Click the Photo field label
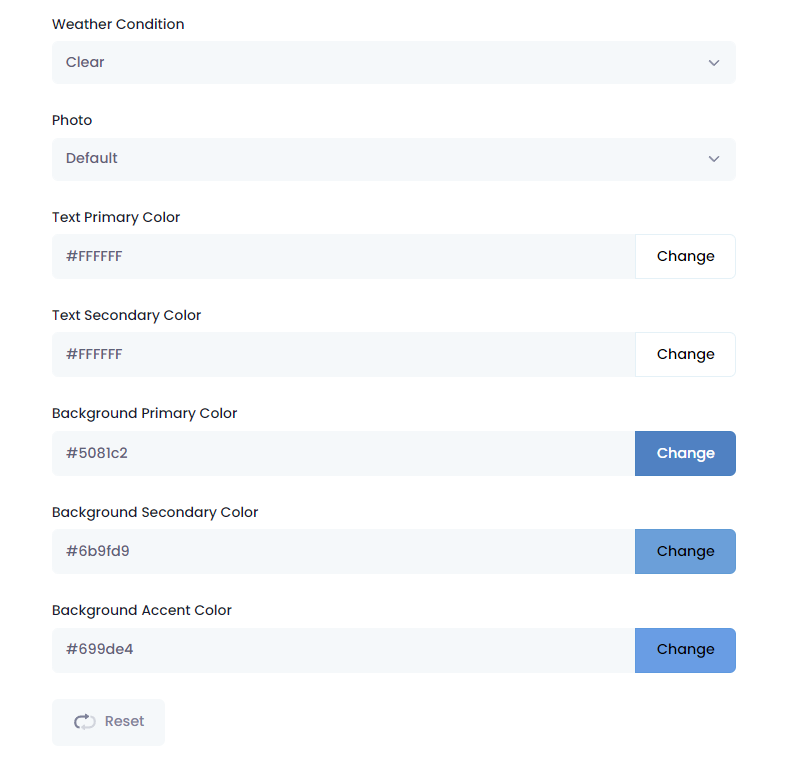The height and width of the screenshot is (757, 792). point(72,120)
